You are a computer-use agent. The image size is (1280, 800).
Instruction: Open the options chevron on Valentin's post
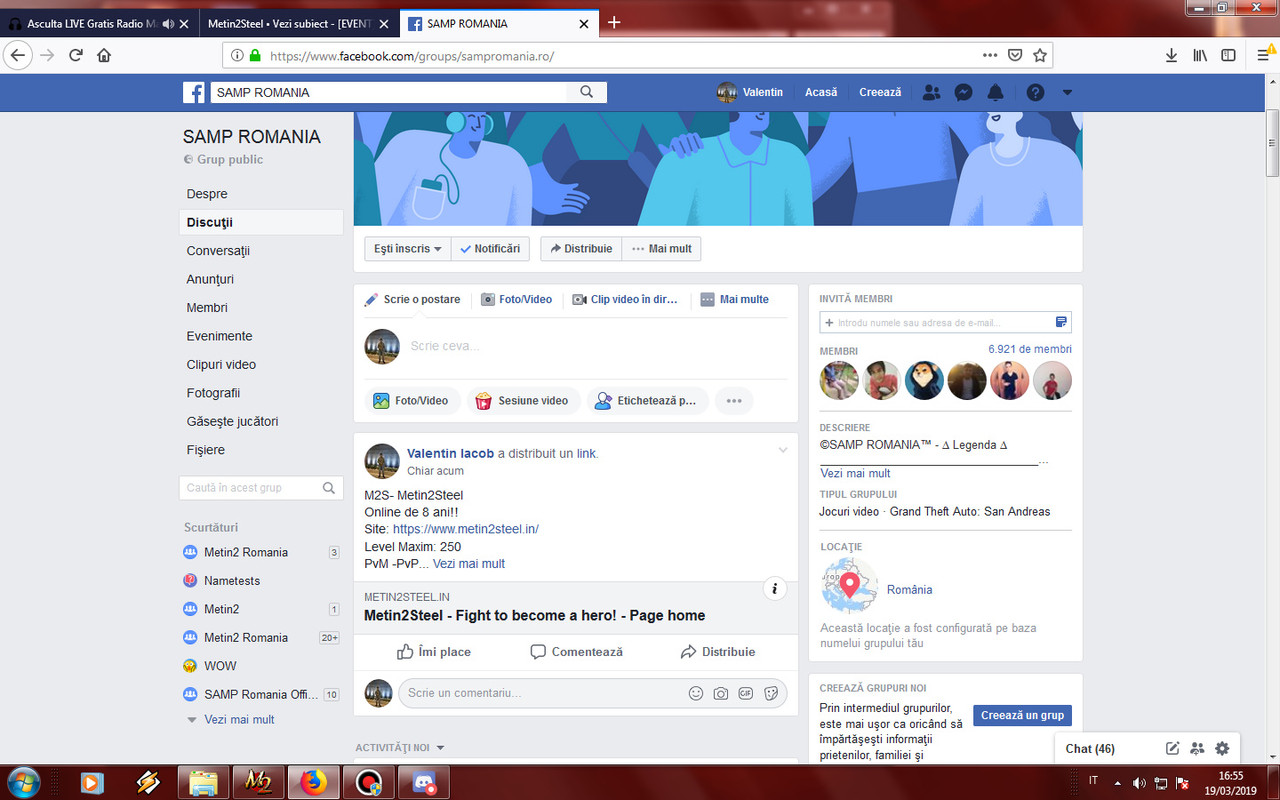click(x=783, y=450)
